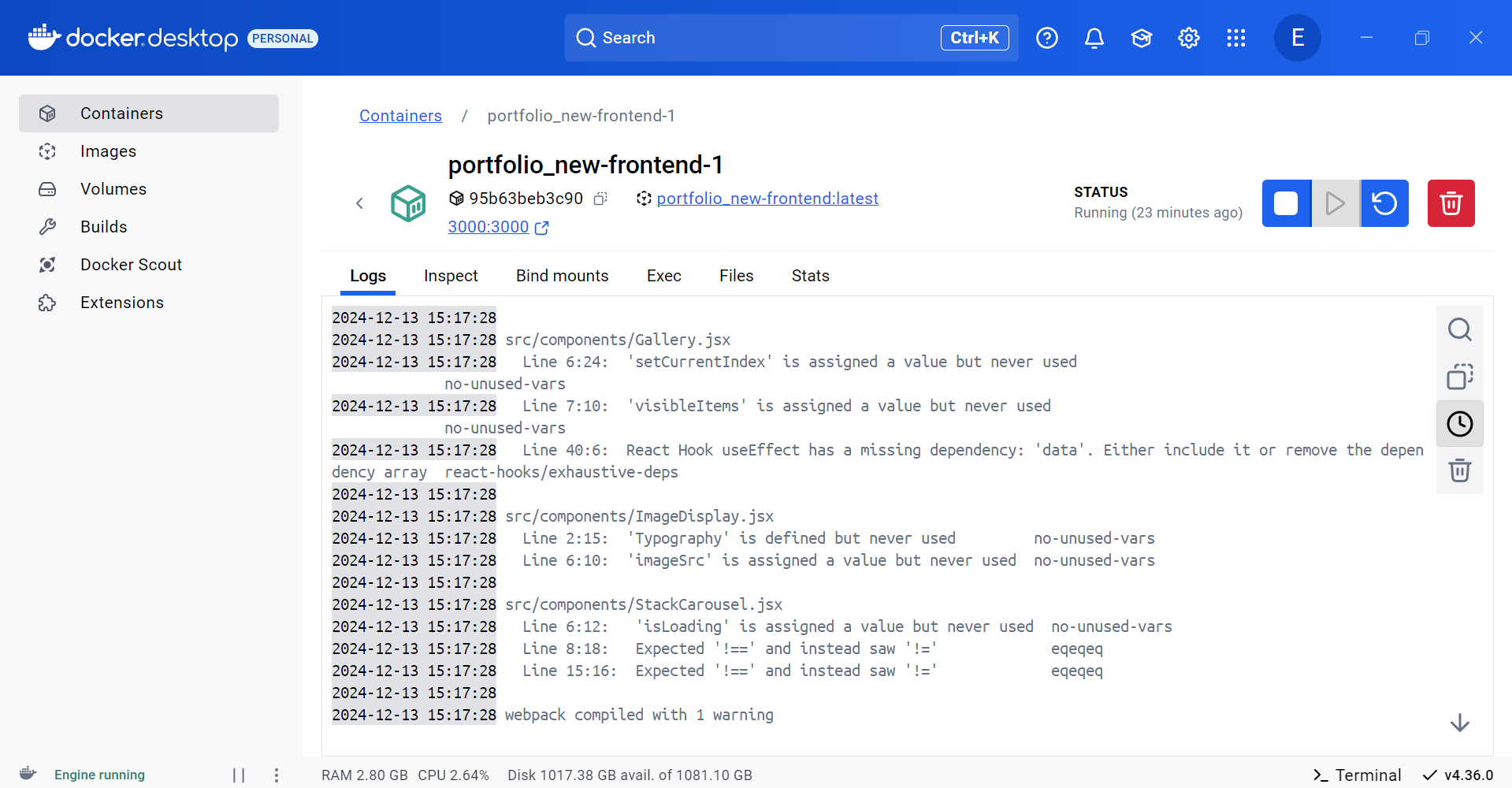Click the Containers breadcrumb link

click(x=400, y=116)
